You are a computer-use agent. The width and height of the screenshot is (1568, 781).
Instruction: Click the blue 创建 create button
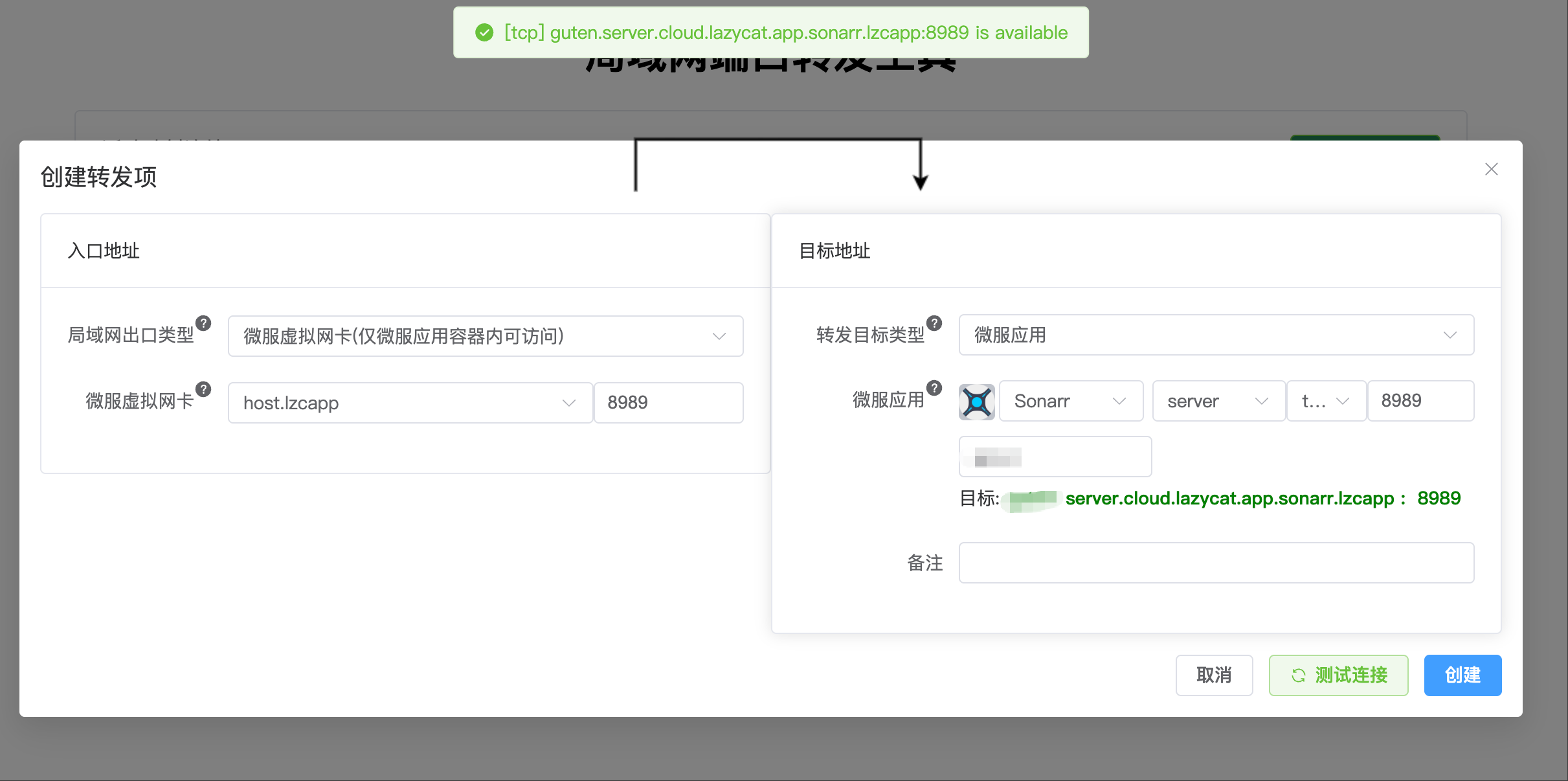[x=1463, y=675]
